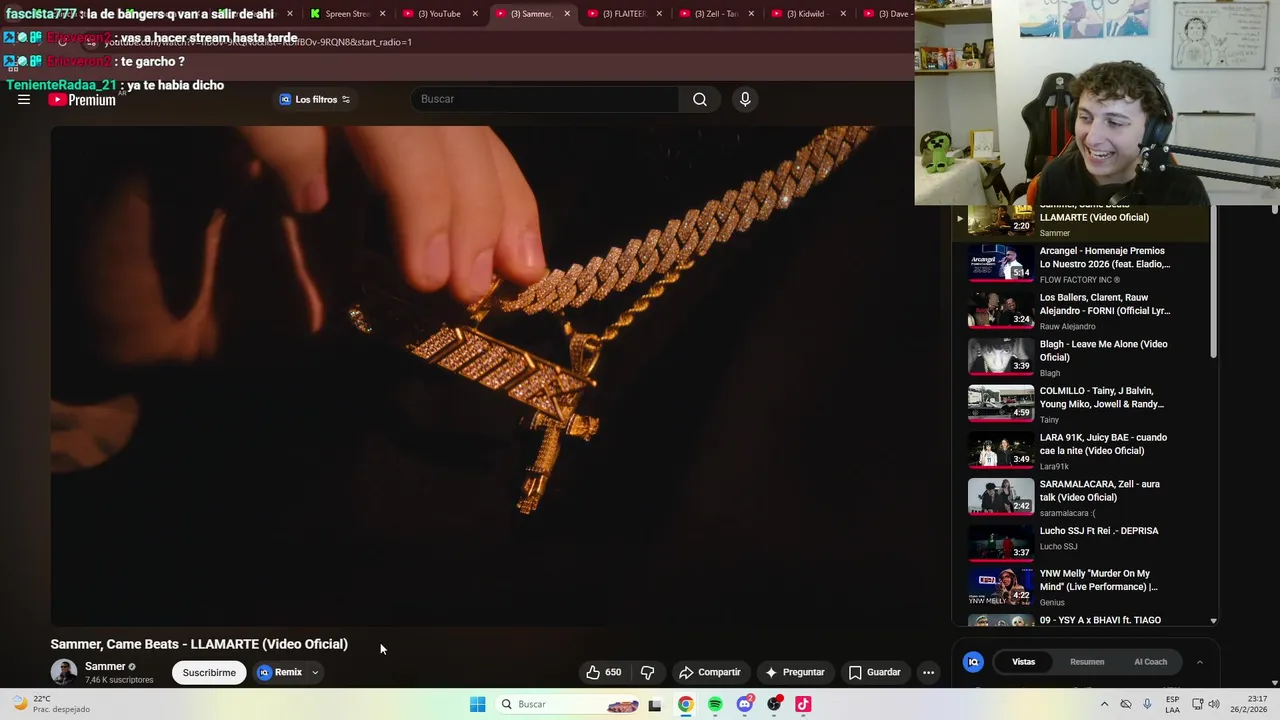The height and width of the screenshot is (720, 1280).
Task: Open the Windows Start menu
Action: tap(478, 704)
